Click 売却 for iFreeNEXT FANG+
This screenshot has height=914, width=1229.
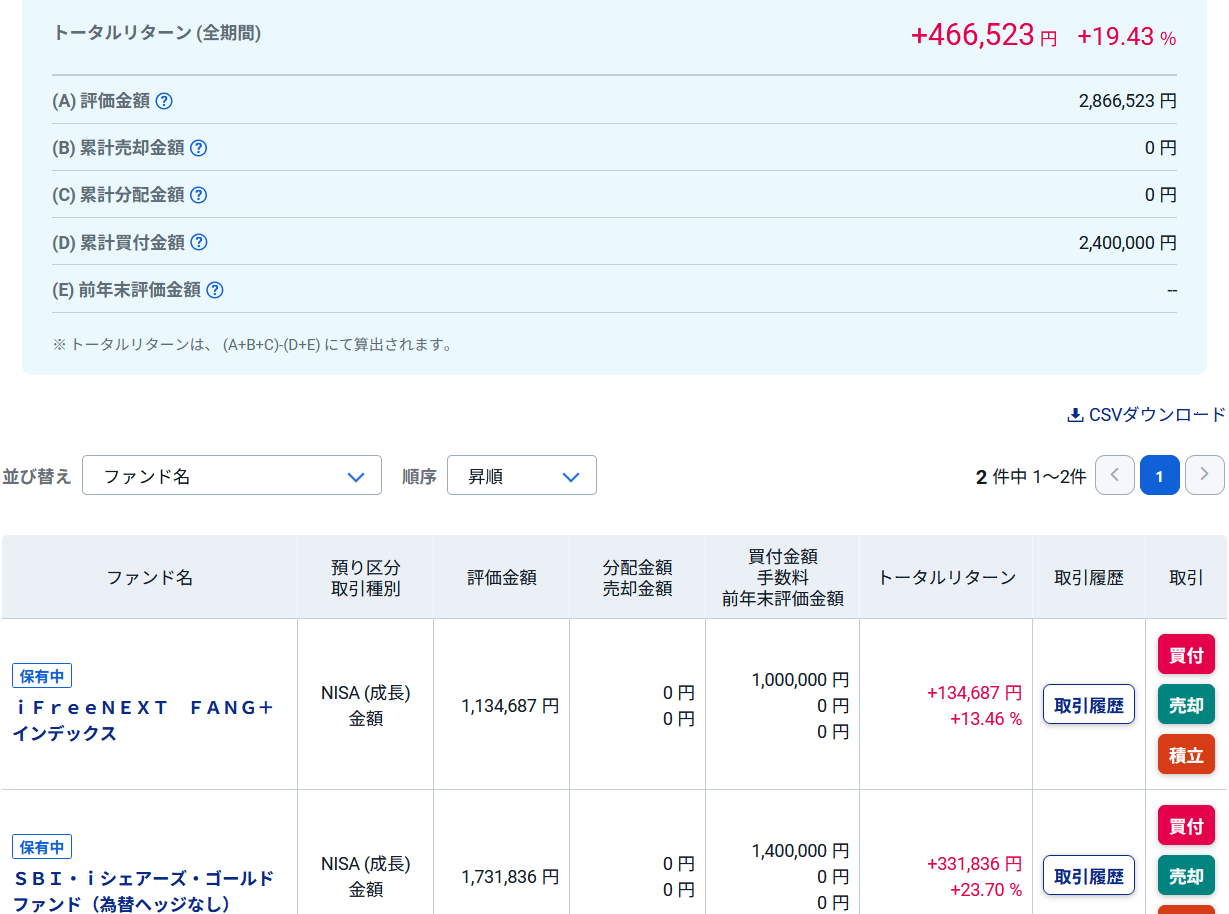(x=1186, y=705)
